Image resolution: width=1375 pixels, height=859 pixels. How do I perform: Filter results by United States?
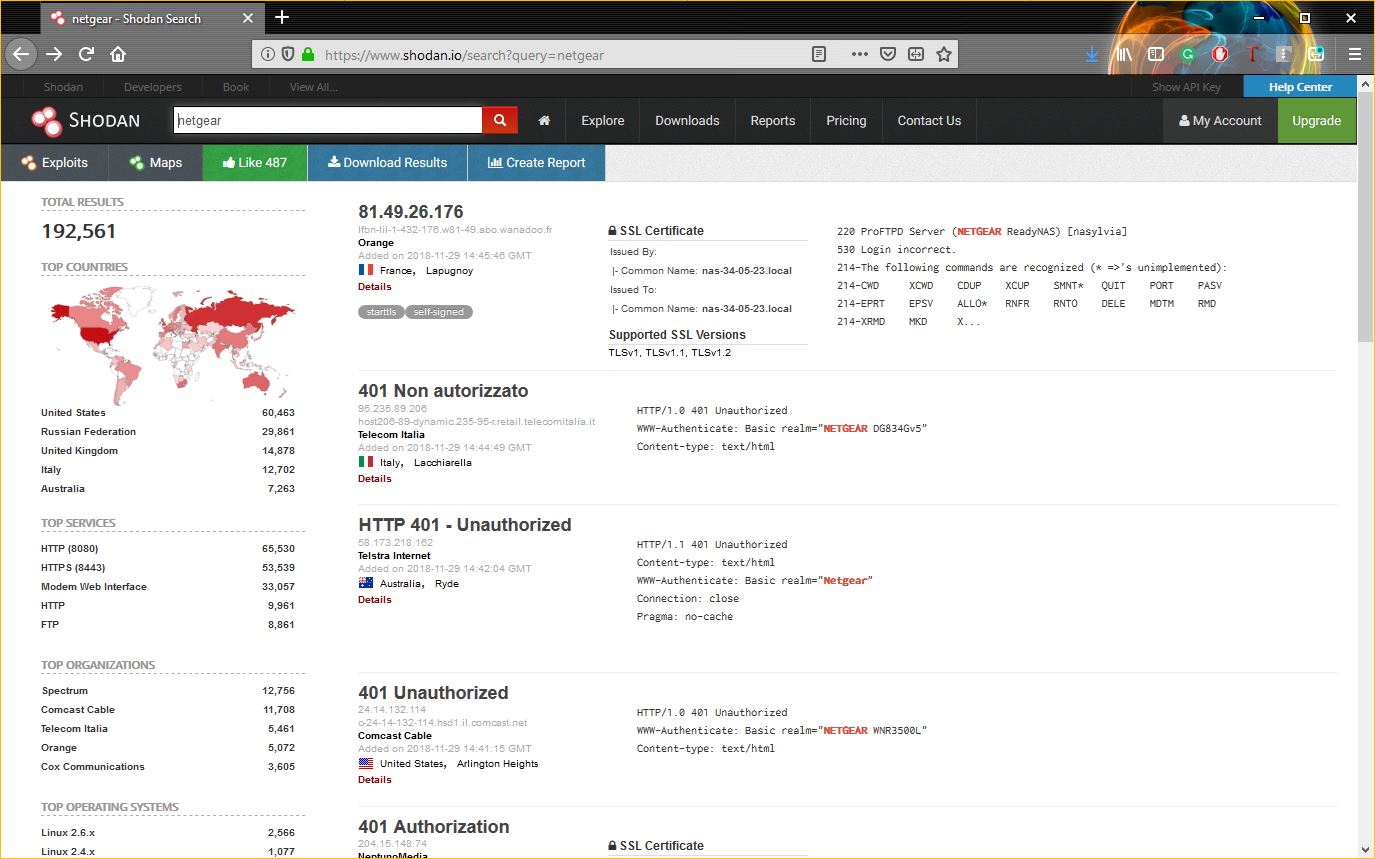point(73,412)
